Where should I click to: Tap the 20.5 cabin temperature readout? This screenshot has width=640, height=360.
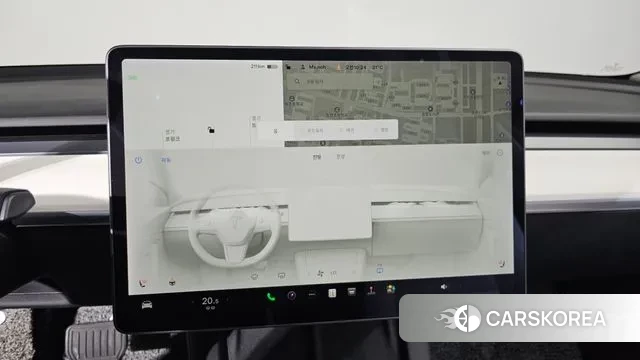click(210, 301)
